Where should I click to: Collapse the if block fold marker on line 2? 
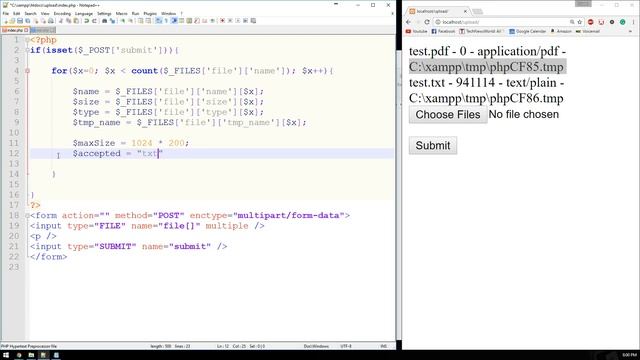click(27, 50)
